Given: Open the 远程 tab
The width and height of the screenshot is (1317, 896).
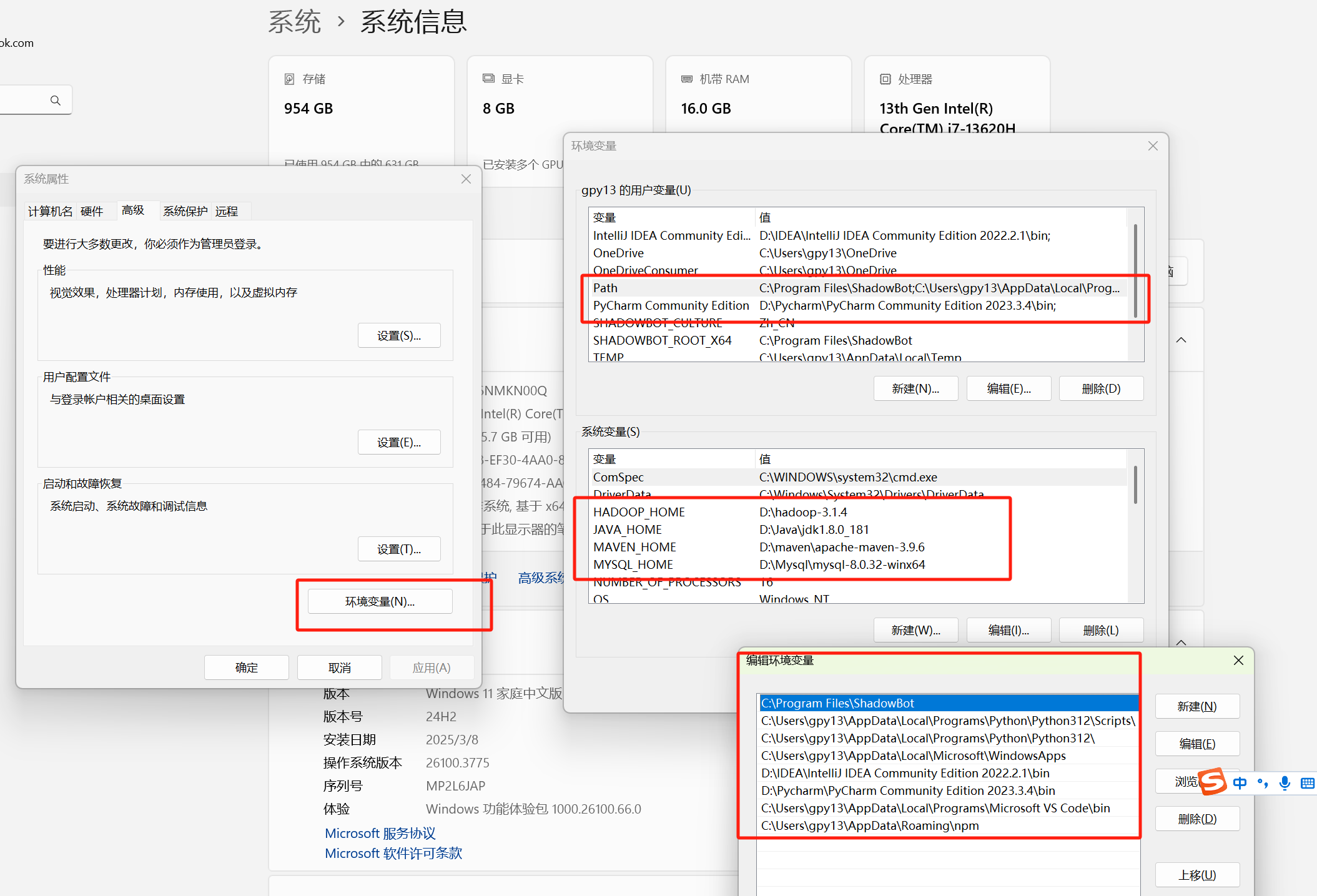Looking at the screenshot, I should coord(227,212).
